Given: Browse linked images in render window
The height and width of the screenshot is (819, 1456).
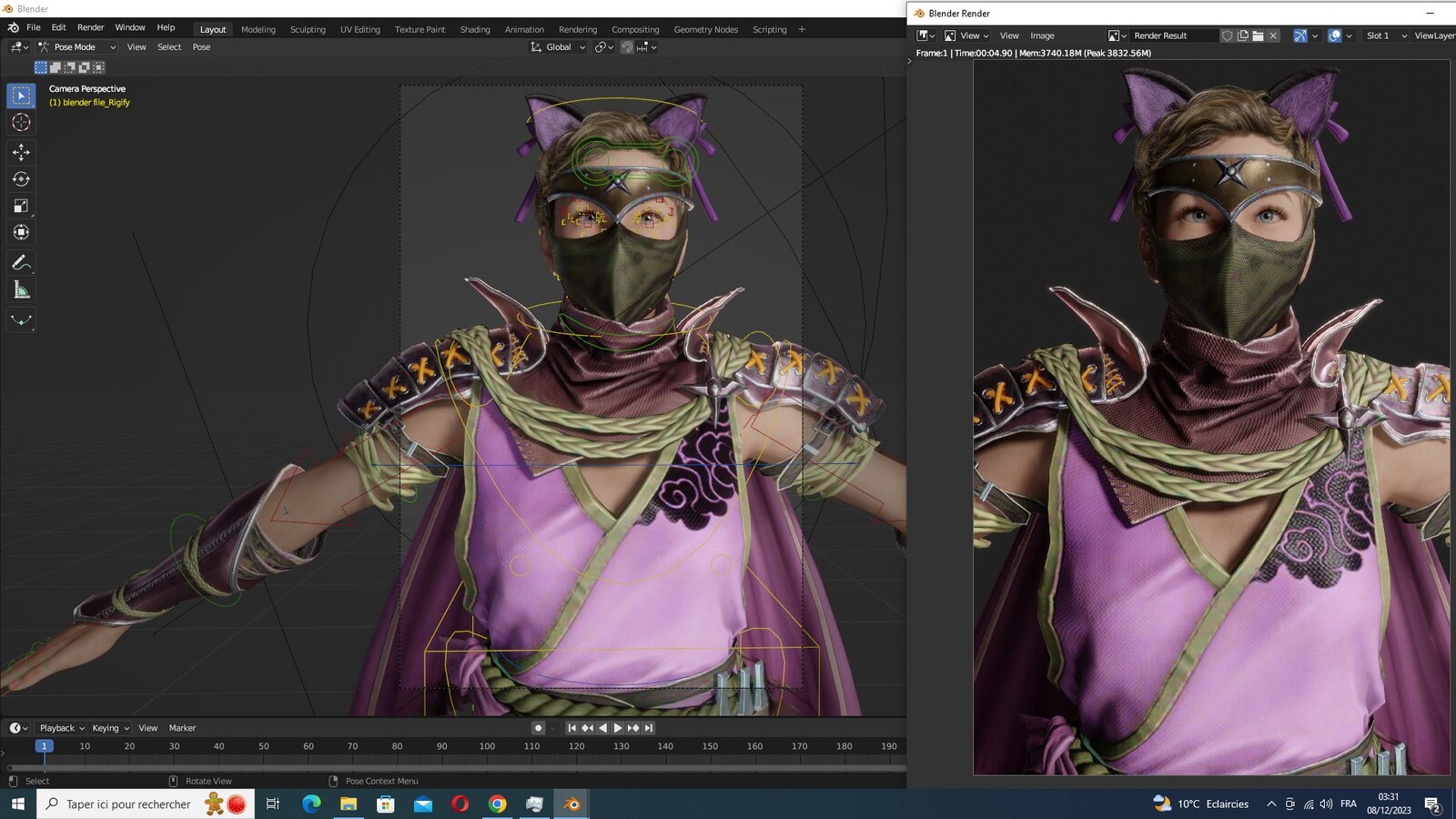Looking at the screenshot, I should pyautogui.click(x=1117, y=35).
